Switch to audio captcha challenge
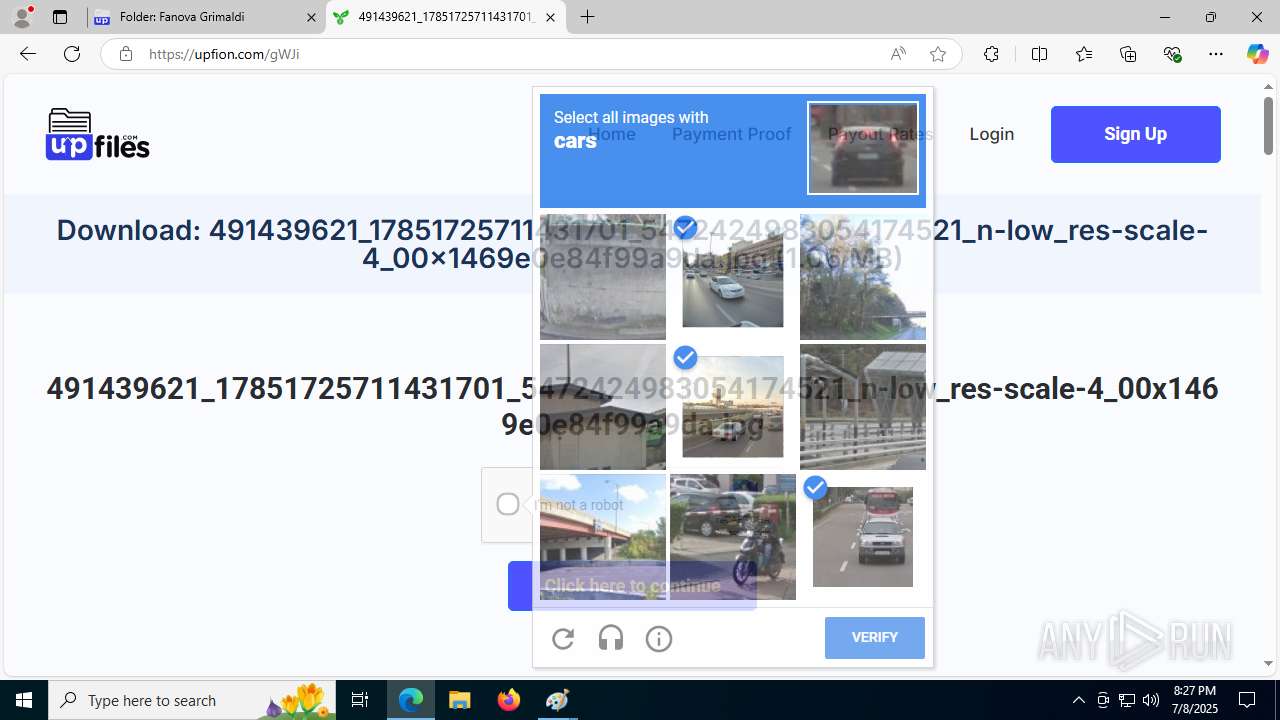The height and width of the screenshot is (720, 1280). coord(611,638)
